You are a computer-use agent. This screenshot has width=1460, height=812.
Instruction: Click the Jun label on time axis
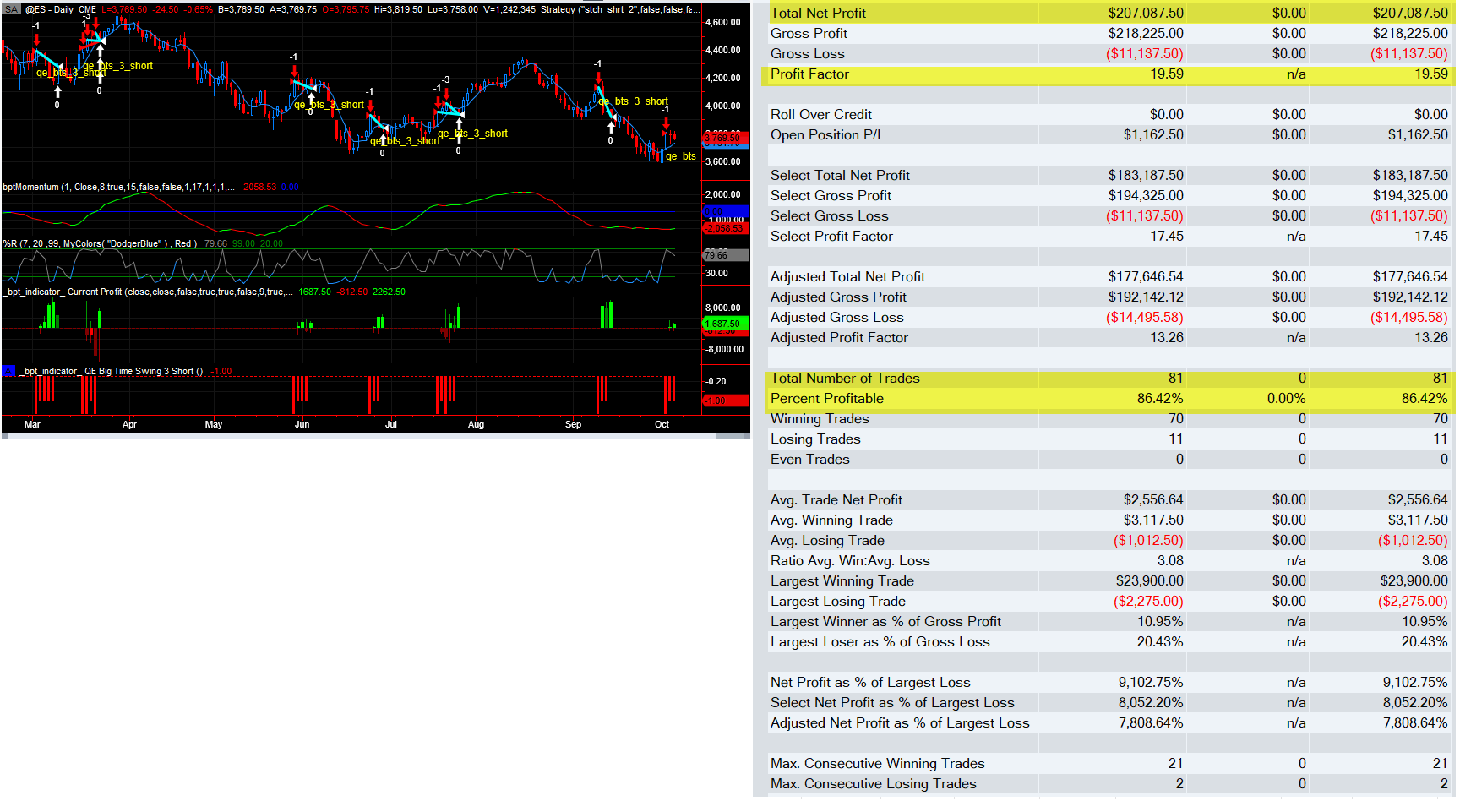tap(302, 424)
